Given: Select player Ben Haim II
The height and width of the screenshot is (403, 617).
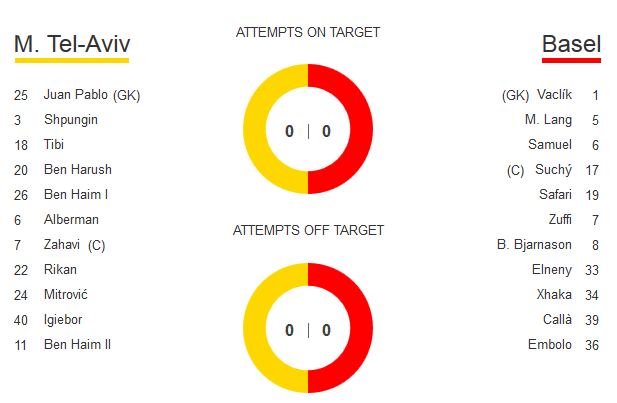Looking at the screenshot, I should [77, 345].
